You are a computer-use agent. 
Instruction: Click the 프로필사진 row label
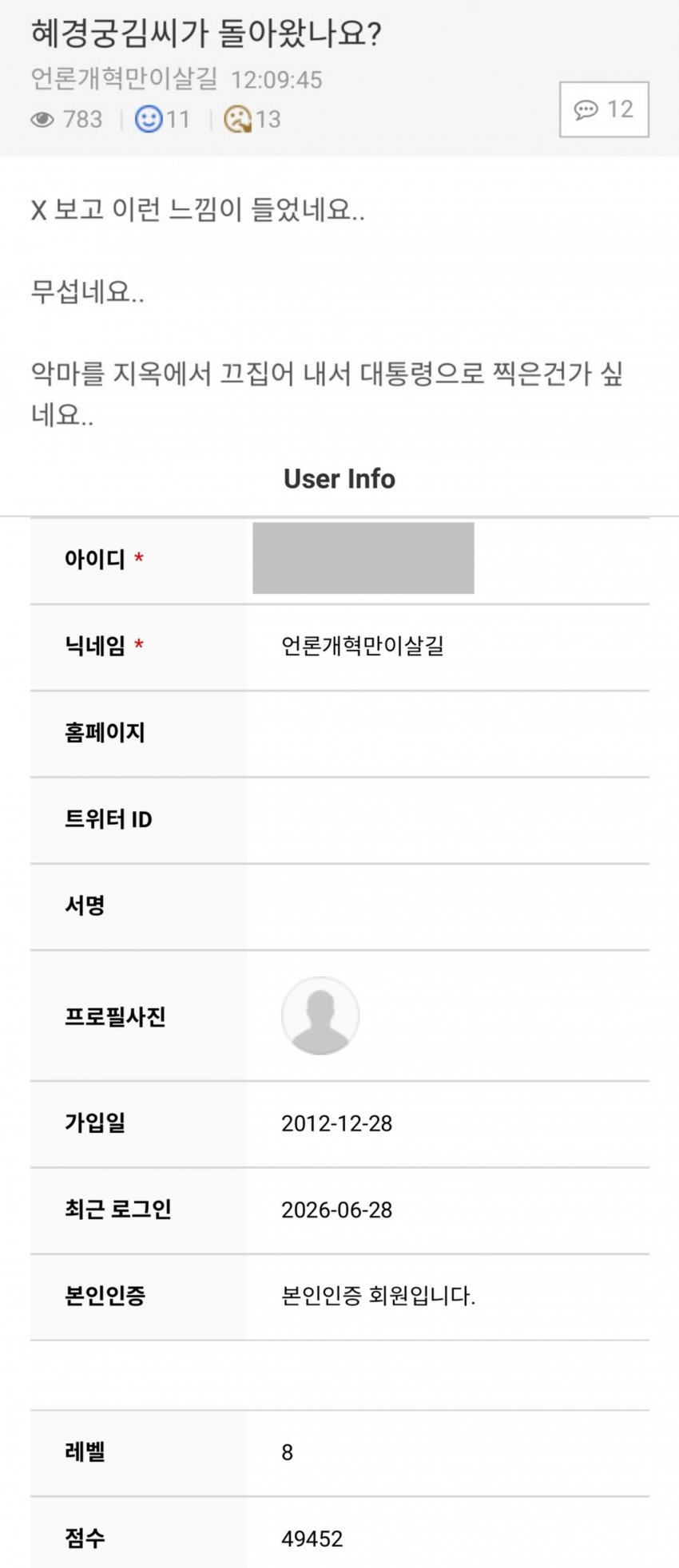pyautogui.click(x=115, y=1016)
